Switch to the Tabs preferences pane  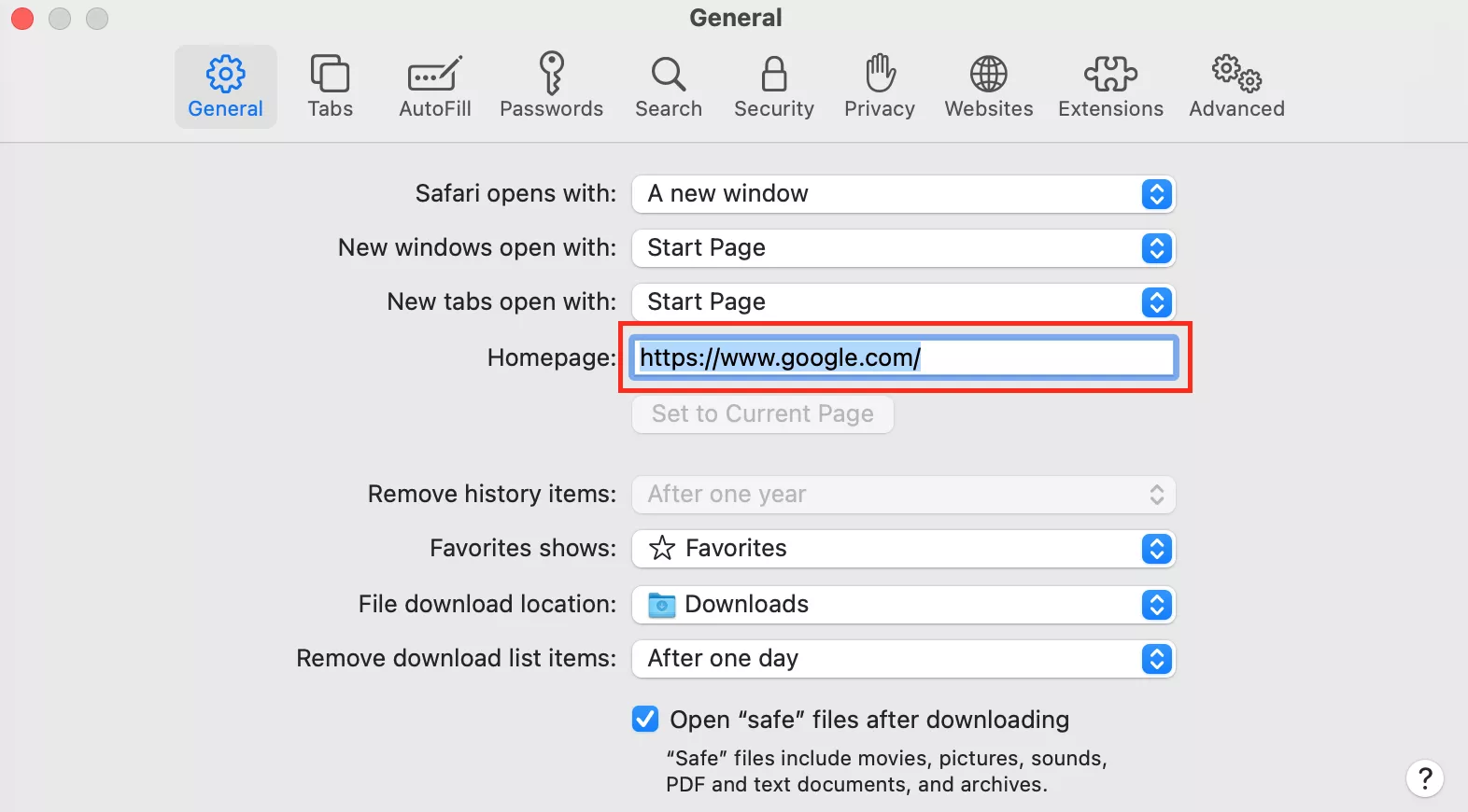click(x=331, y=87)
